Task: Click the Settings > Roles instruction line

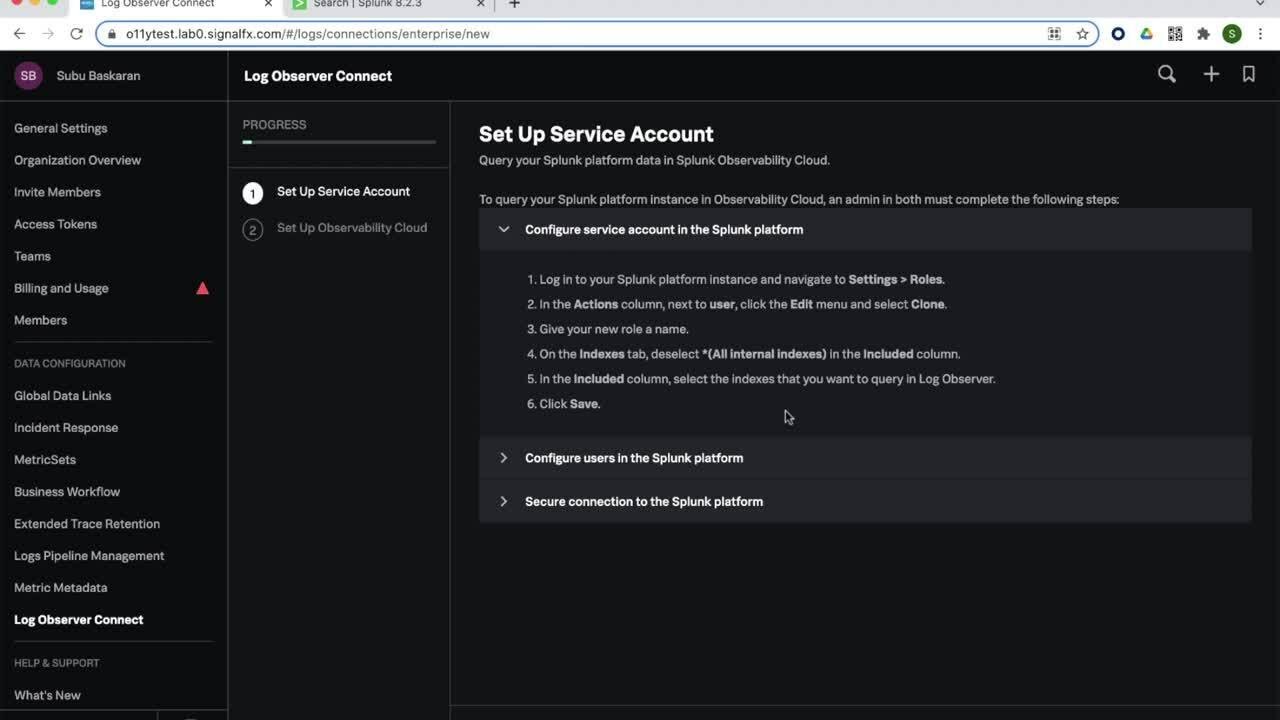Action: (x=736, y=280)
